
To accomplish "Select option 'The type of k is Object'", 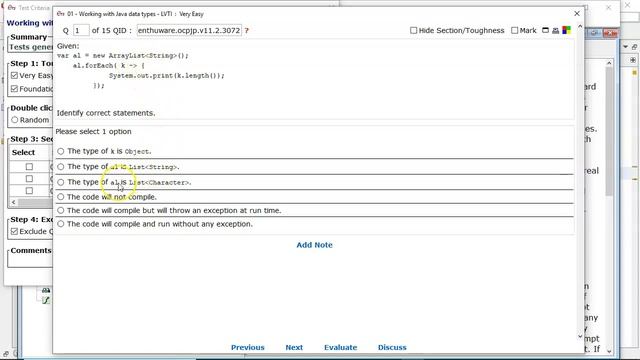I will pyautogui.click(x=61, y=151).
